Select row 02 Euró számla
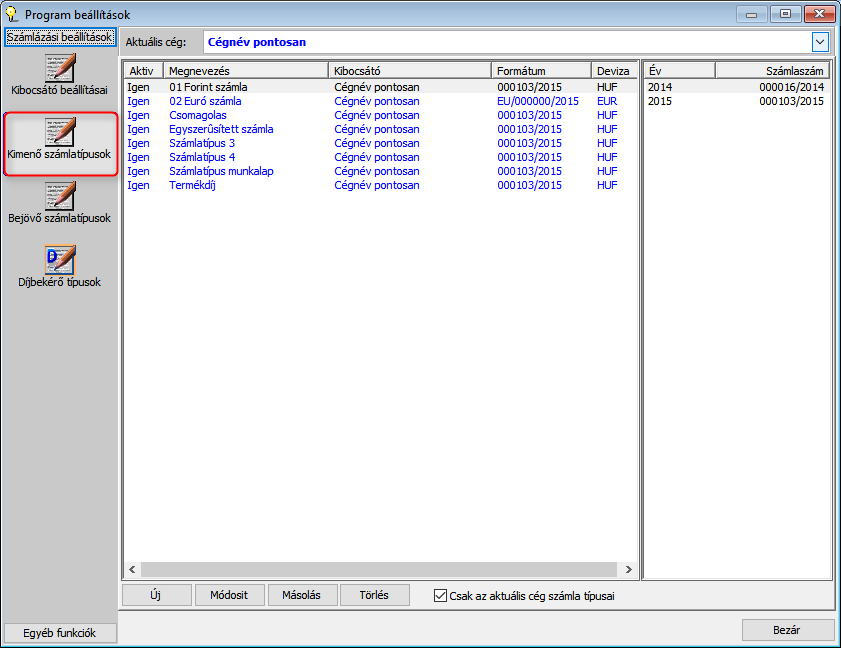This screenshot has height=648, width=841. pyautogui.click(x=380, y=101)
